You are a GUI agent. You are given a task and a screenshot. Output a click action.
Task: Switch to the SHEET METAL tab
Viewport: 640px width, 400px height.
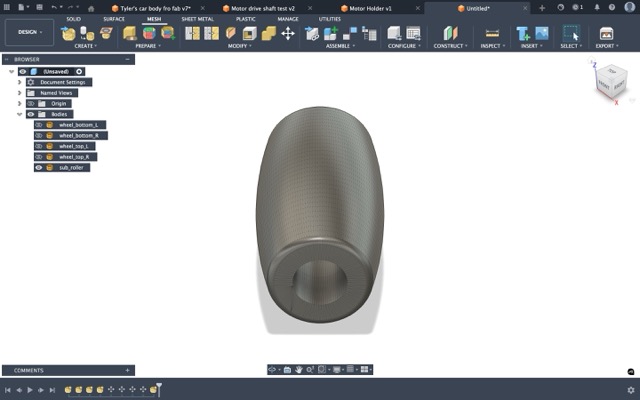pyautogui.click(x=198, y=19)
